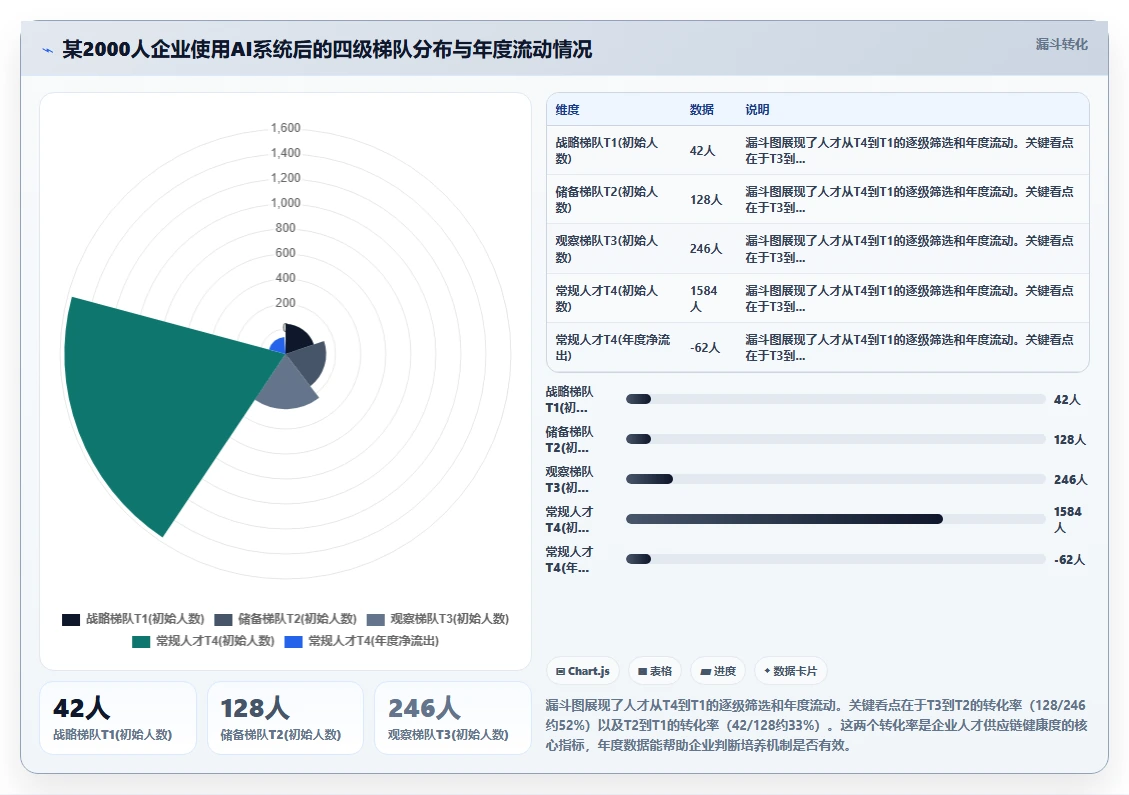
Task: Select the 表格 tag
Action: pyautogui.click(x=655, y=671)
